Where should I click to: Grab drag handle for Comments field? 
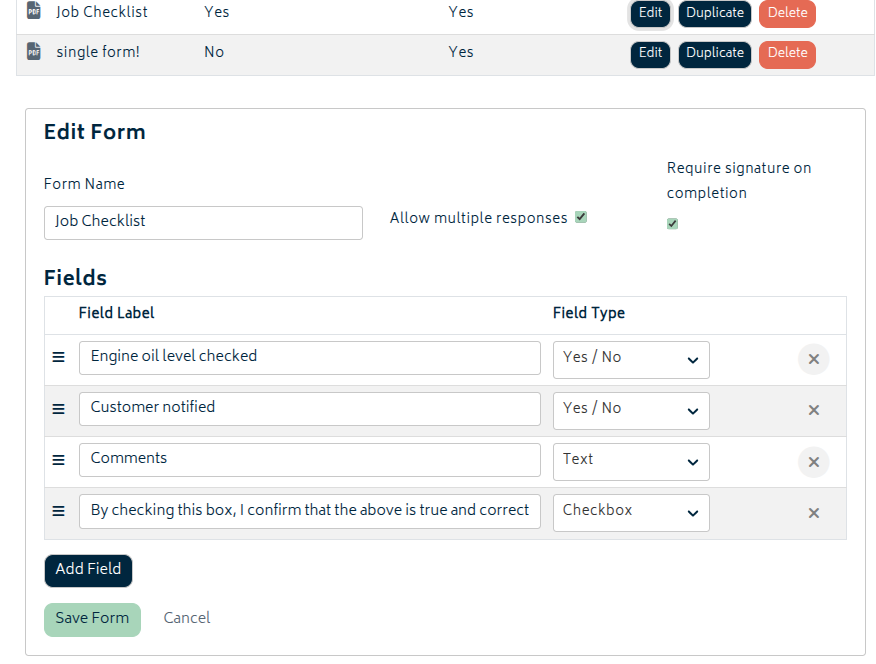(58, 460)
